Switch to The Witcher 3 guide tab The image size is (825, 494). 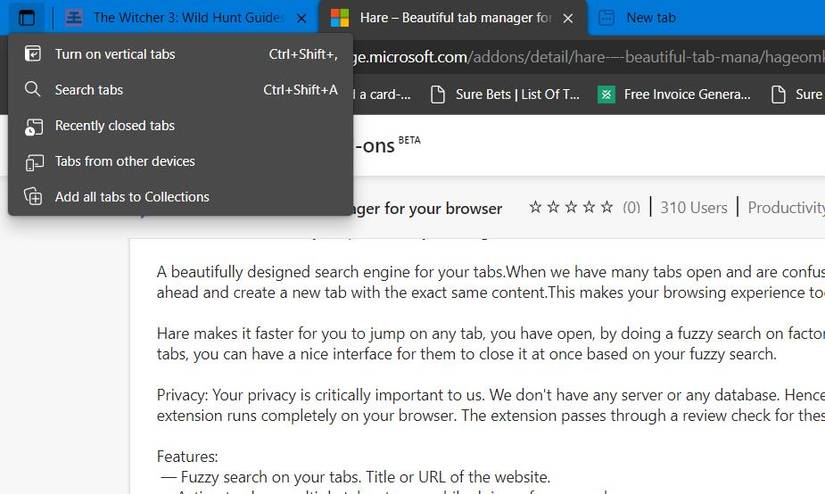point(185,18)
